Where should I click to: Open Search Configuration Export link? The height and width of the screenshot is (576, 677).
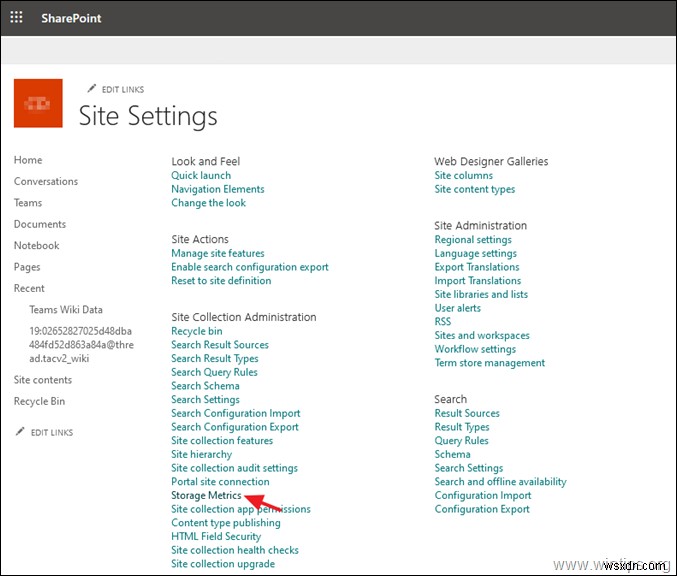[x=235, y=427]
